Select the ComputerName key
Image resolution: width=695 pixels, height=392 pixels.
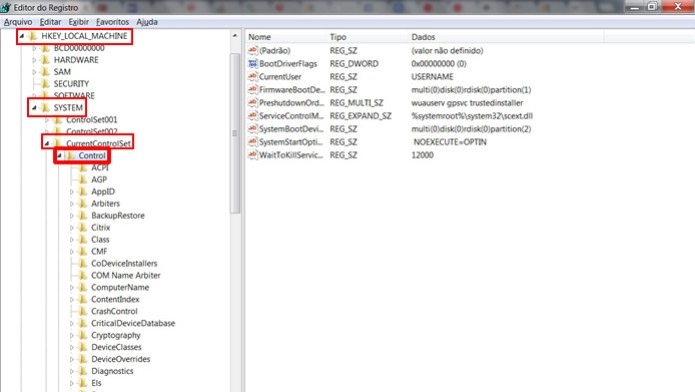[x=120, y=287]
